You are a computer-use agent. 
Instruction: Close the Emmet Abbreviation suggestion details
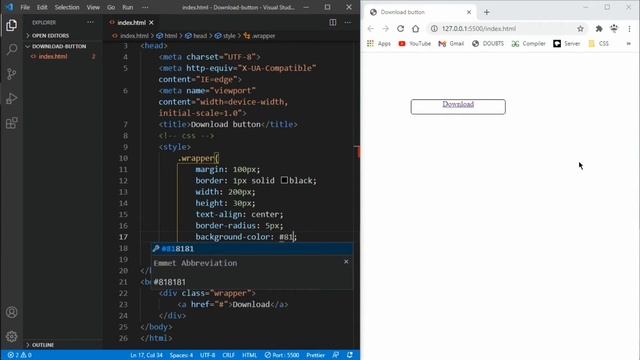click(346, 262)
